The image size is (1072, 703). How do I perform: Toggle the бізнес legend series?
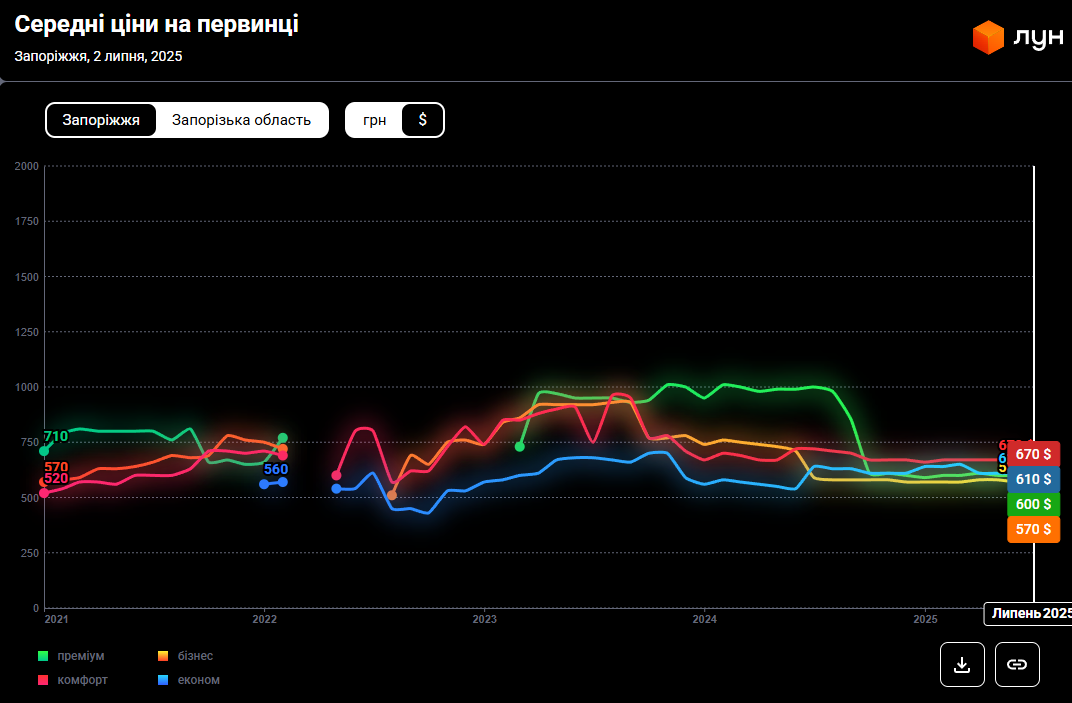195,656
